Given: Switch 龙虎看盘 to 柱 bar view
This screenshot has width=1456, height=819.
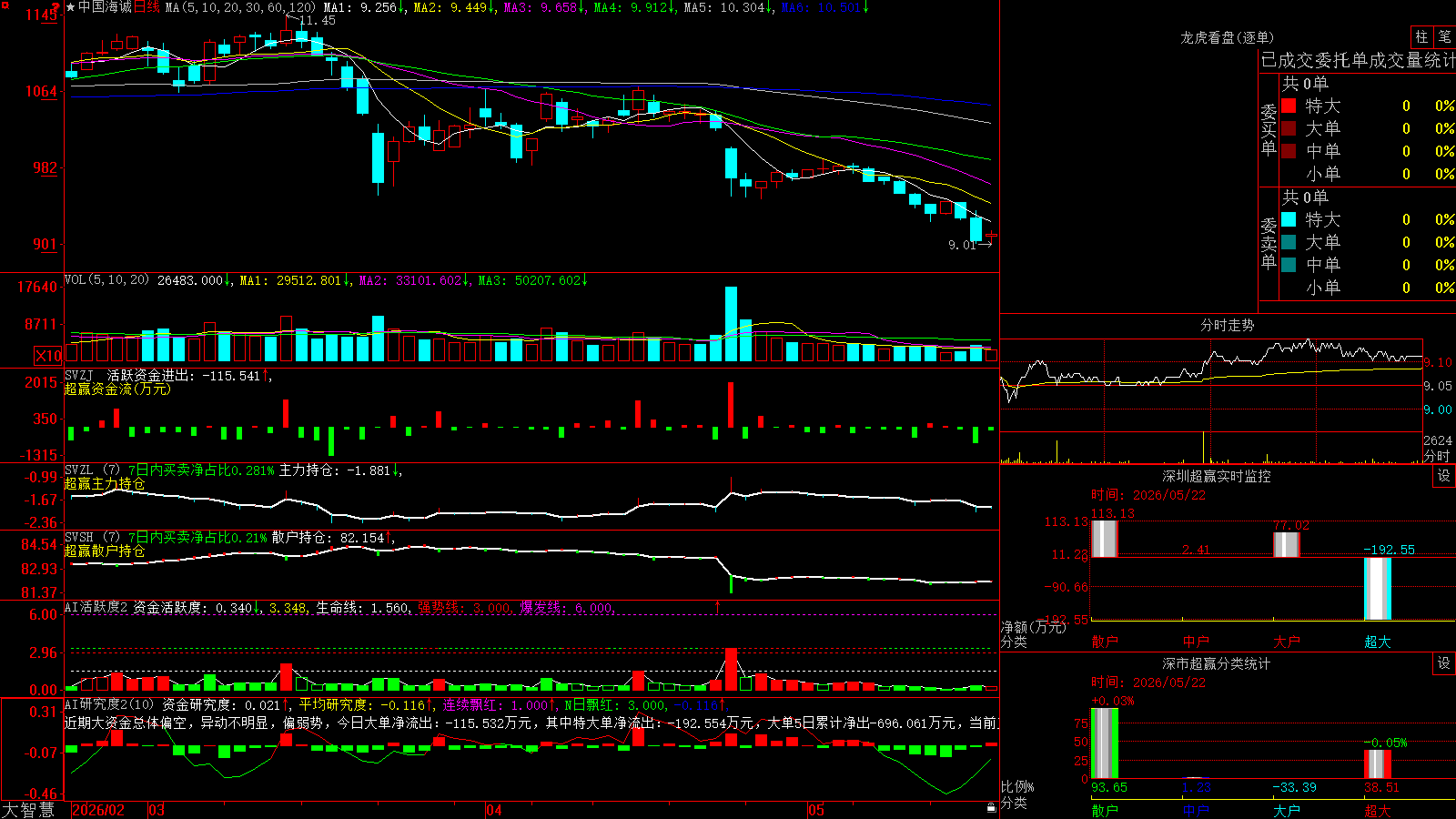Looking at the screenshot, I should [x=1421, y=37].
